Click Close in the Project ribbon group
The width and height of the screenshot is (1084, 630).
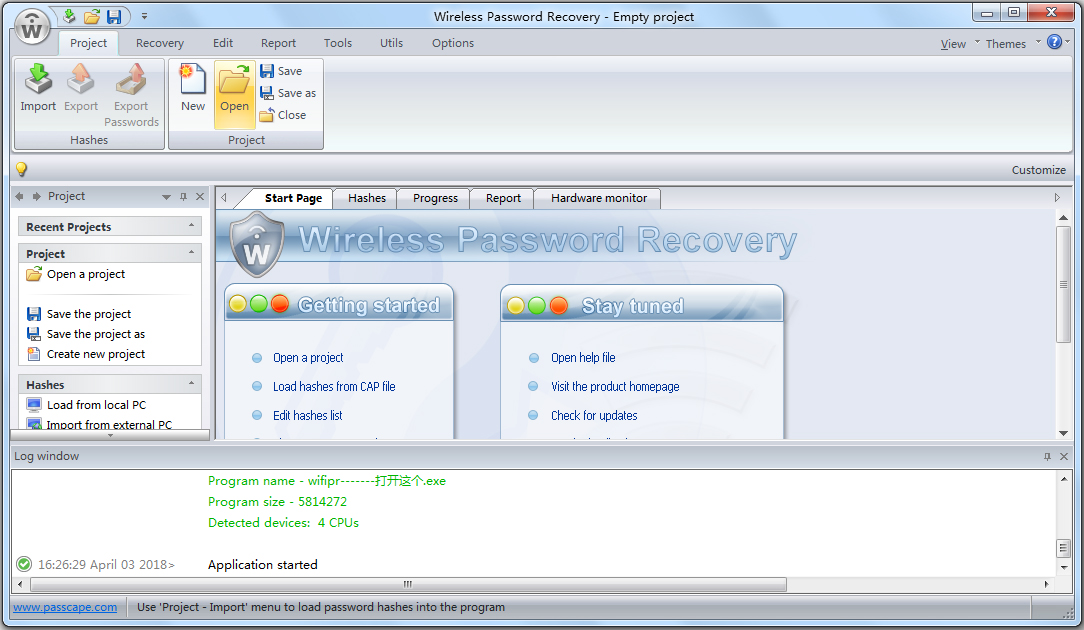(283, 115)
